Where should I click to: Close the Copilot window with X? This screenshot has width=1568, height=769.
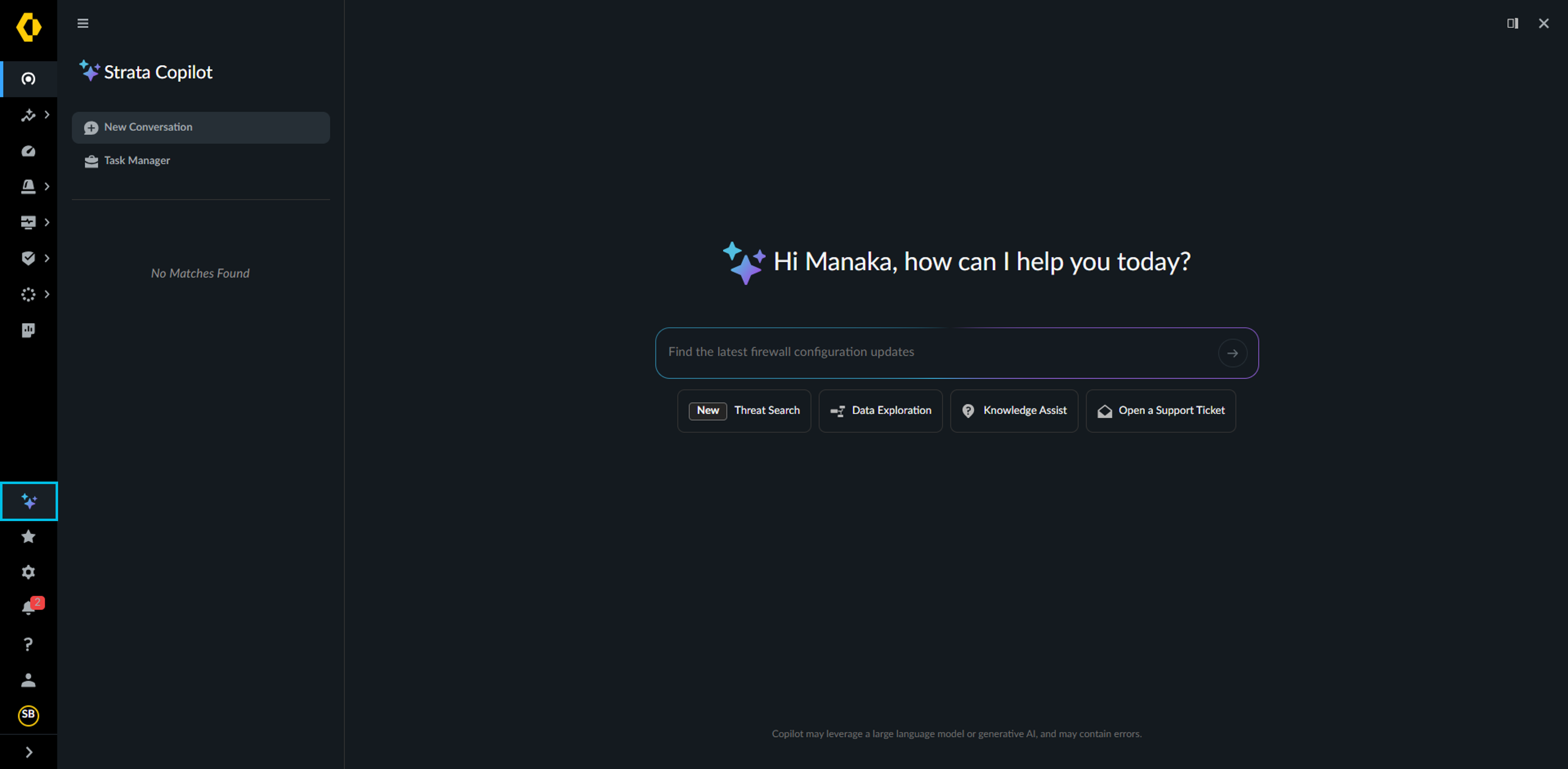[x=1544, y=24]
